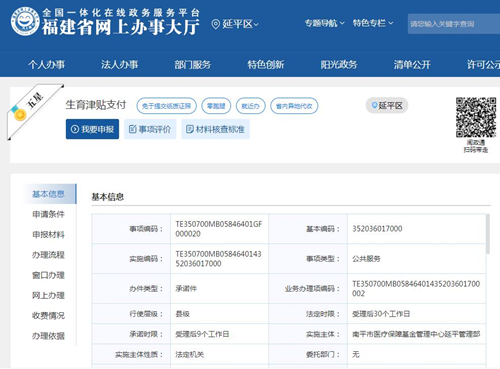Image resolution: width=500 pixels, height=369 pixels.
Task: Open the 专题导航 dropdown
Action: (324, 23)
